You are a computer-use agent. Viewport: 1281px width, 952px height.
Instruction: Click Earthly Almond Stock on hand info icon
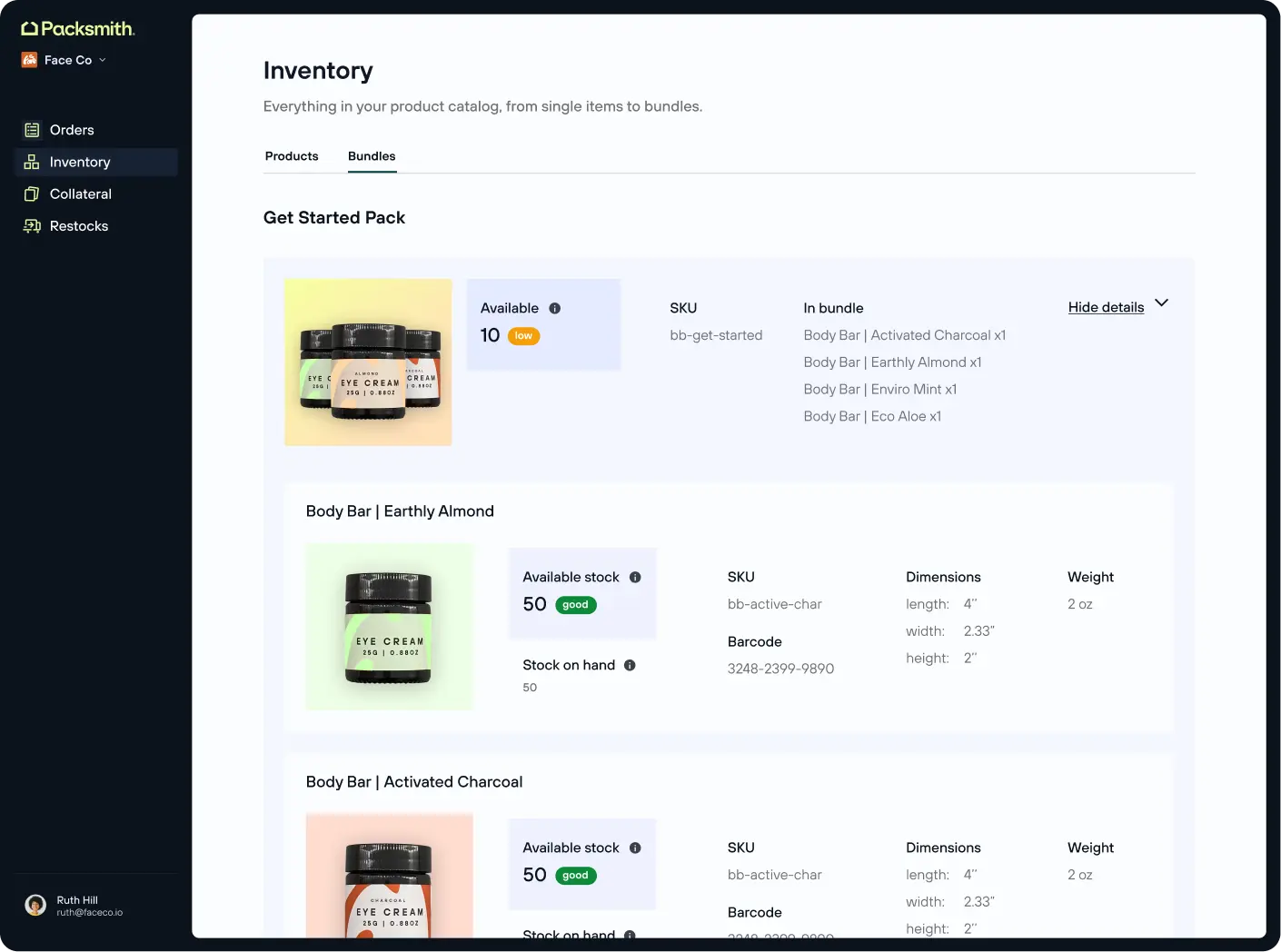coord(630,665)
